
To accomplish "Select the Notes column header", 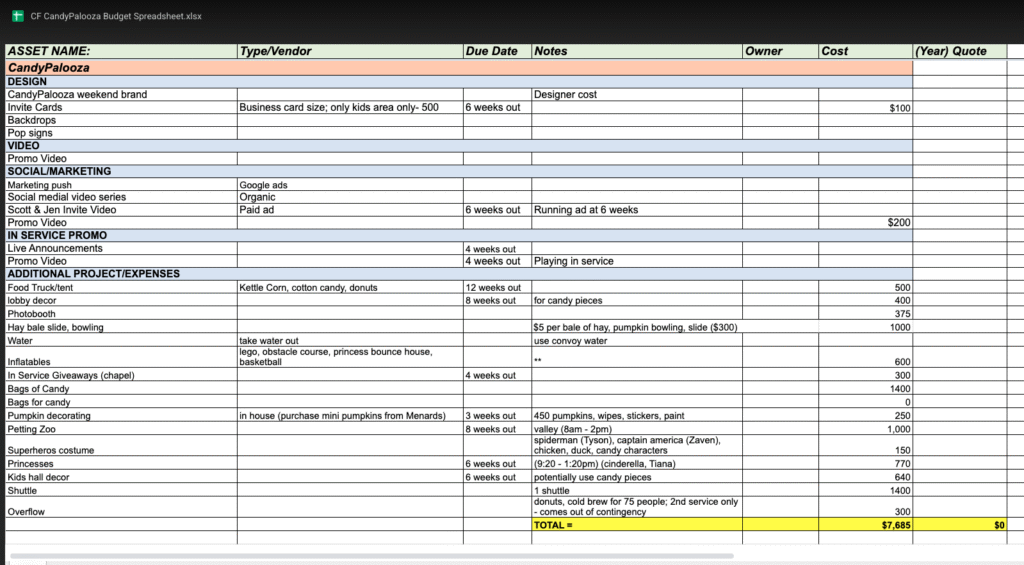I will coord(637,51).
